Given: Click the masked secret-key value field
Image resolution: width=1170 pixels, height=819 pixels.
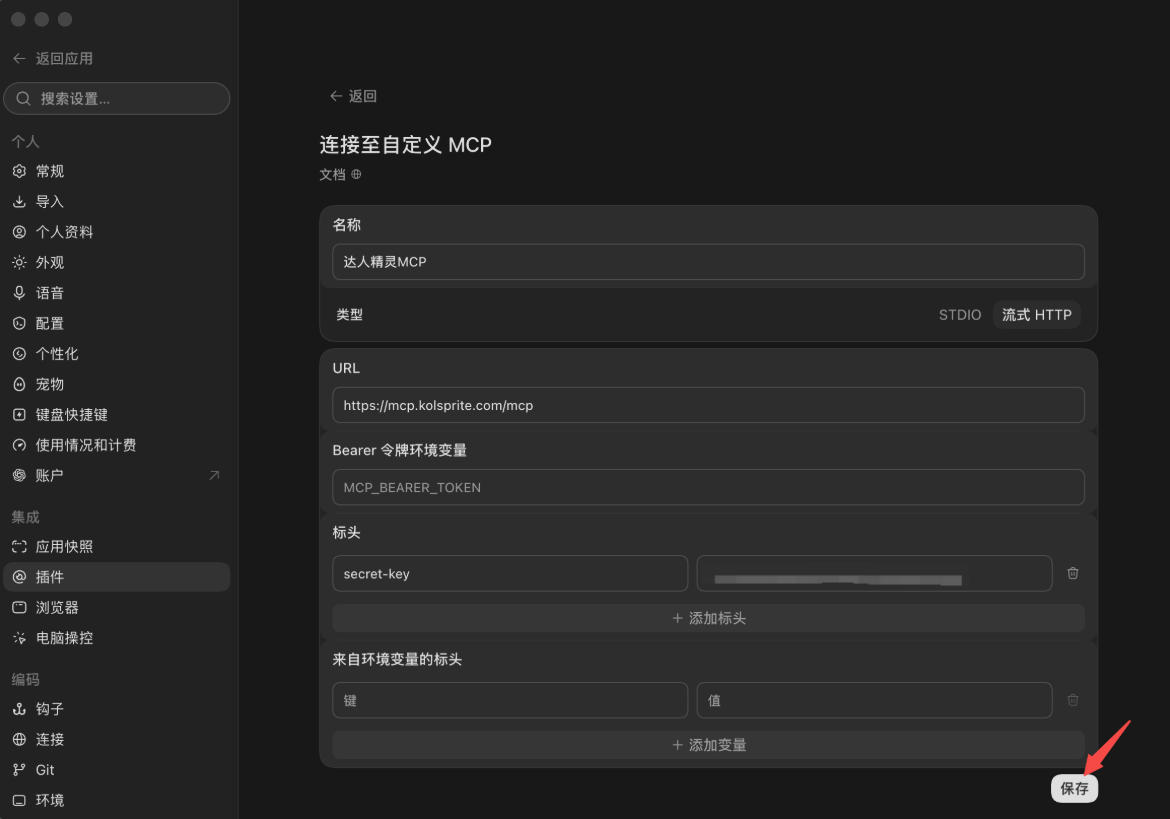Looking at the screenshot, I should coord(875,574).
